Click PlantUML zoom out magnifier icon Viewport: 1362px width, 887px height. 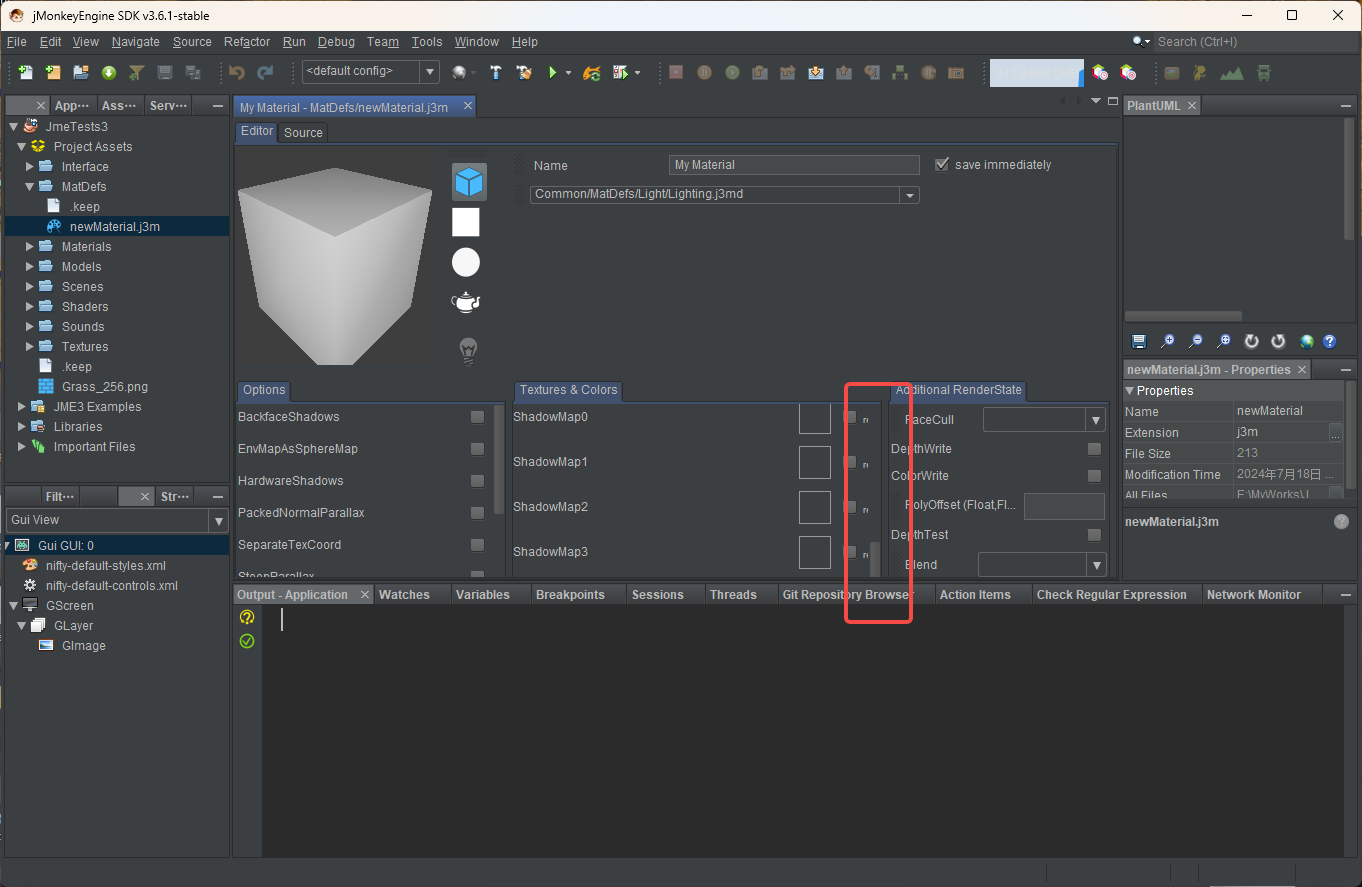(1196, 341)
